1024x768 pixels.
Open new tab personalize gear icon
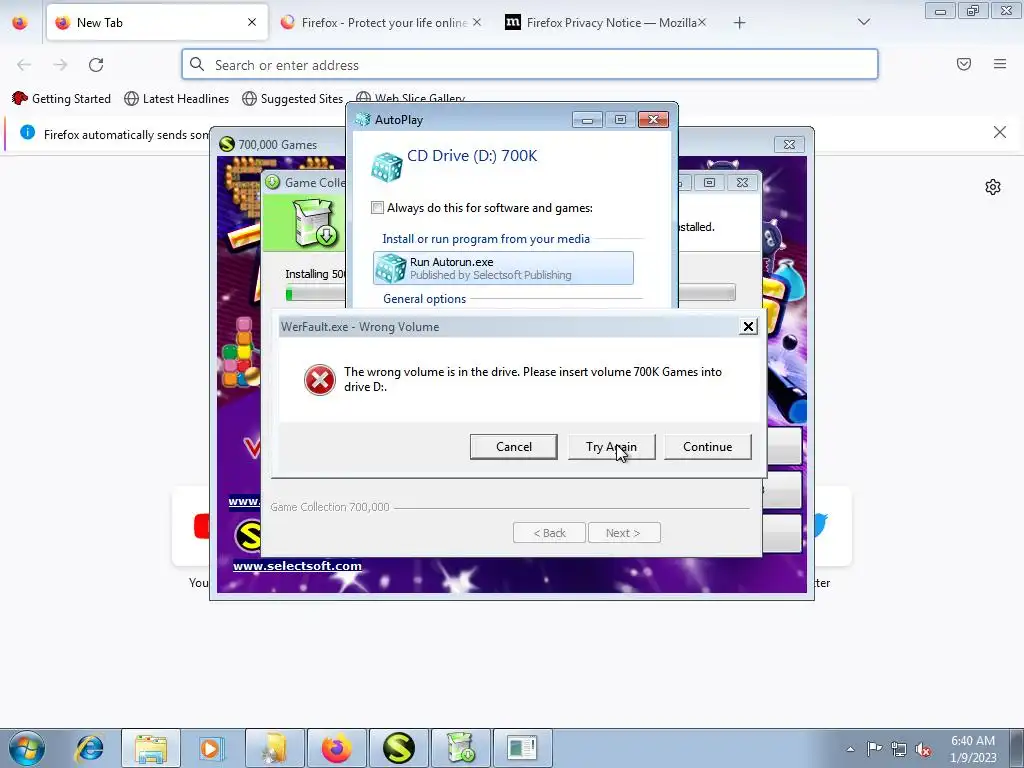(993, 187)
